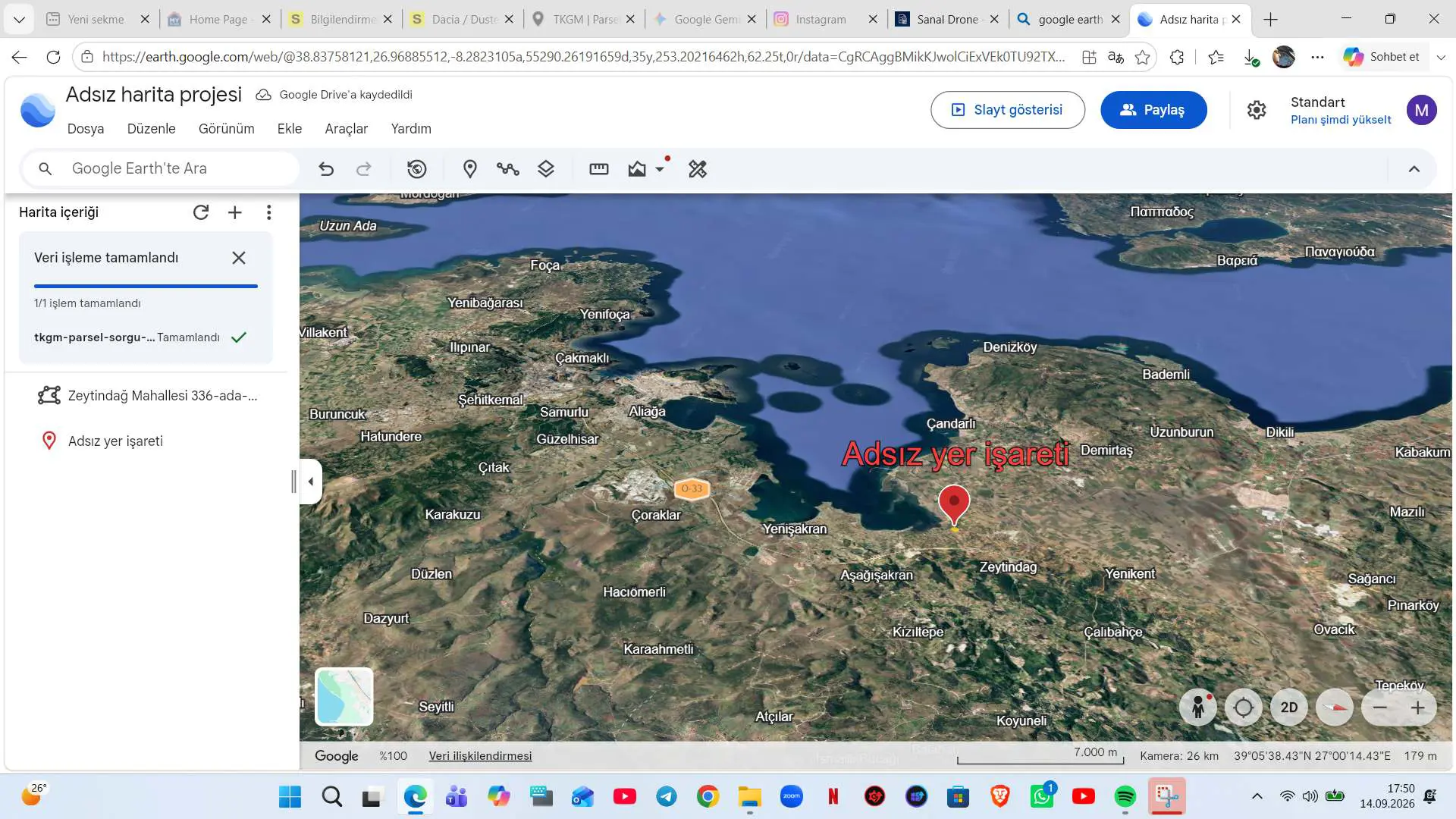Click the undo arrow in Earth toolbar

pyautogui.click(x=326, y=169)
